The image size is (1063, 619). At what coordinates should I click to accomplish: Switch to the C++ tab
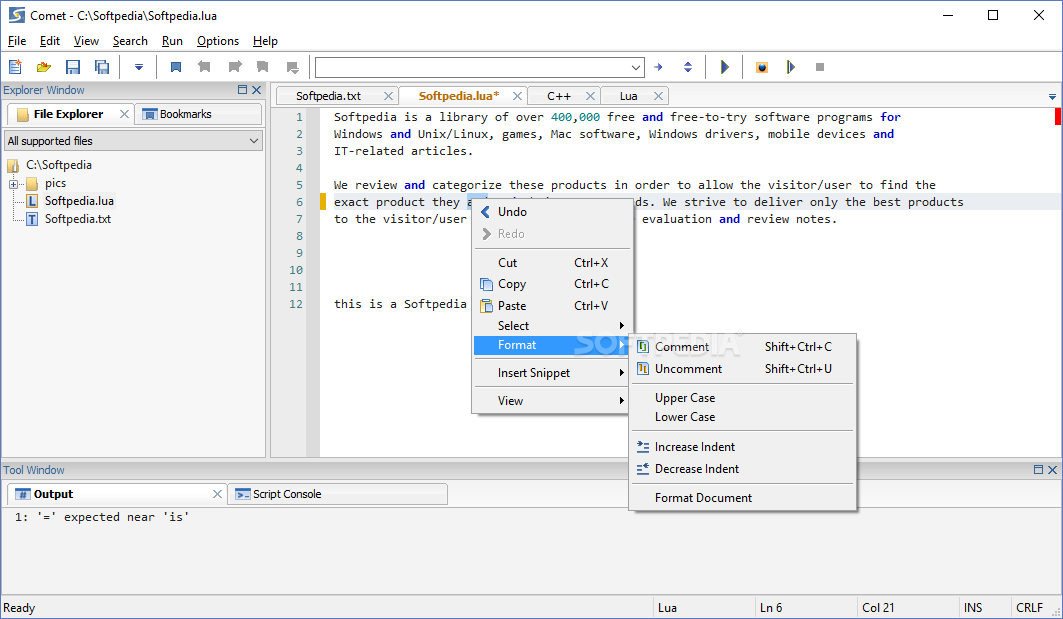[559, 96]
